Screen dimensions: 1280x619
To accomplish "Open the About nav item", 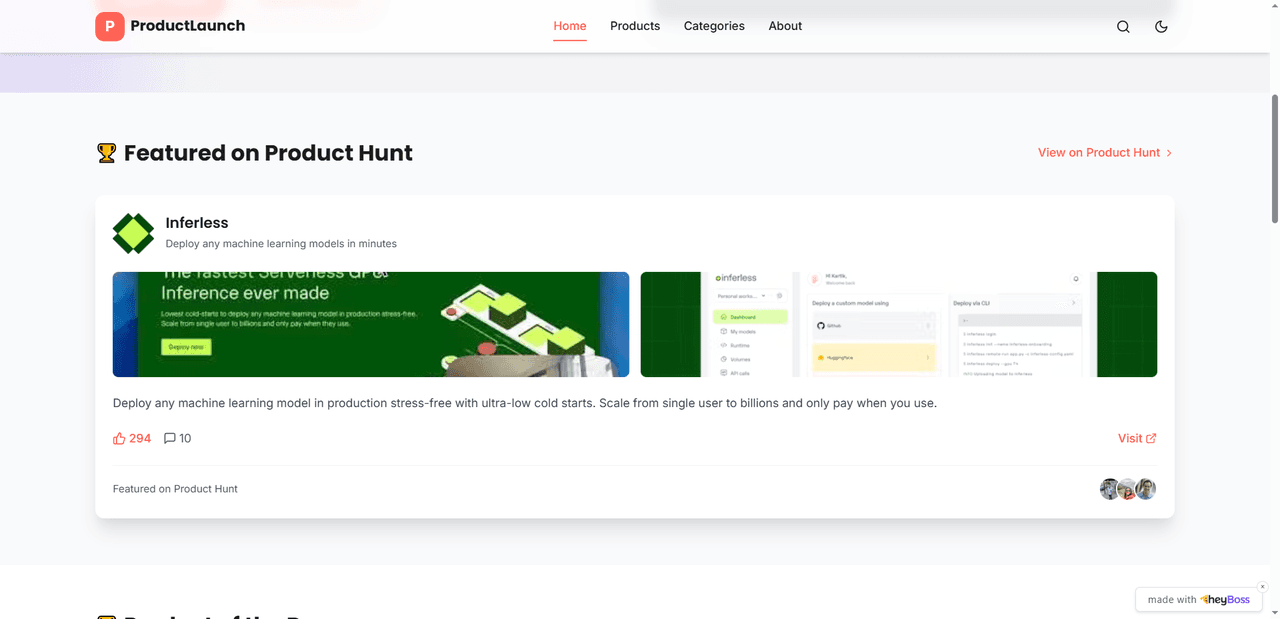I will pos(785,26).
